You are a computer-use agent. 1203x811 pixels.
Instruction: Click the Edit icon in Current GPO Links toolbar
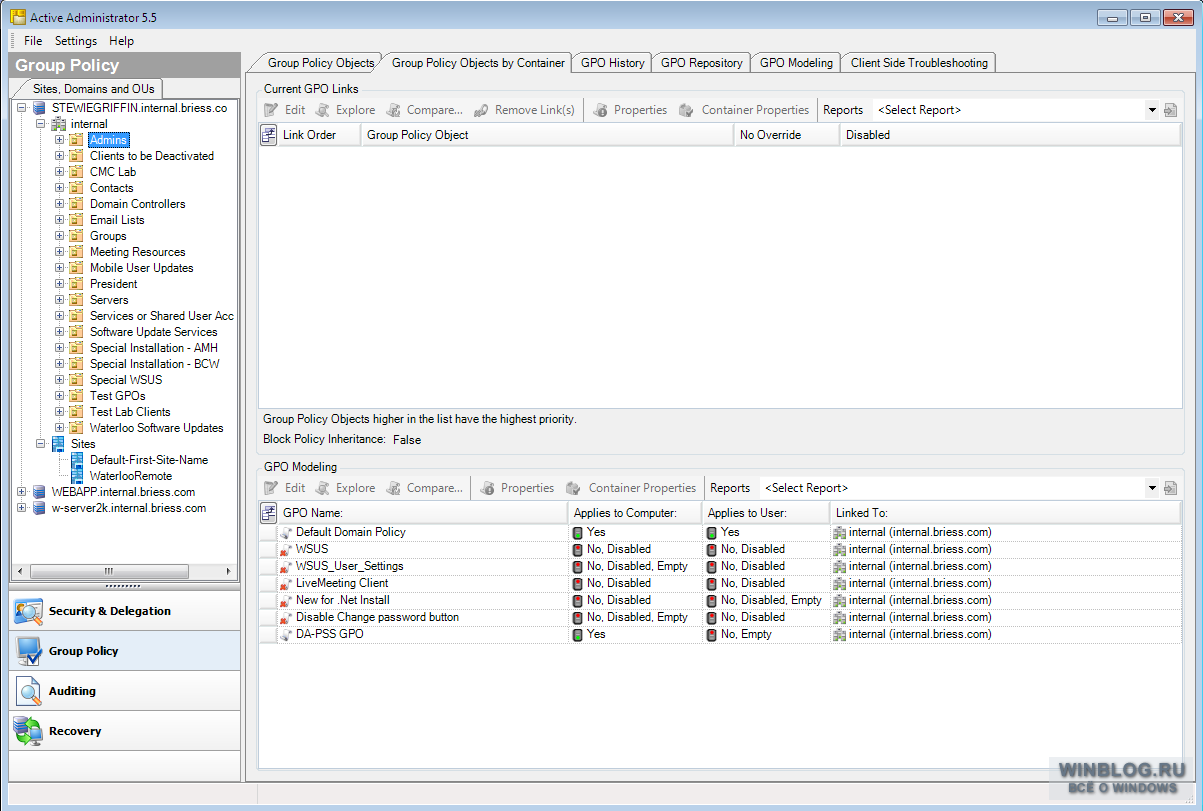pyautogui.click(x=271, y=110)
